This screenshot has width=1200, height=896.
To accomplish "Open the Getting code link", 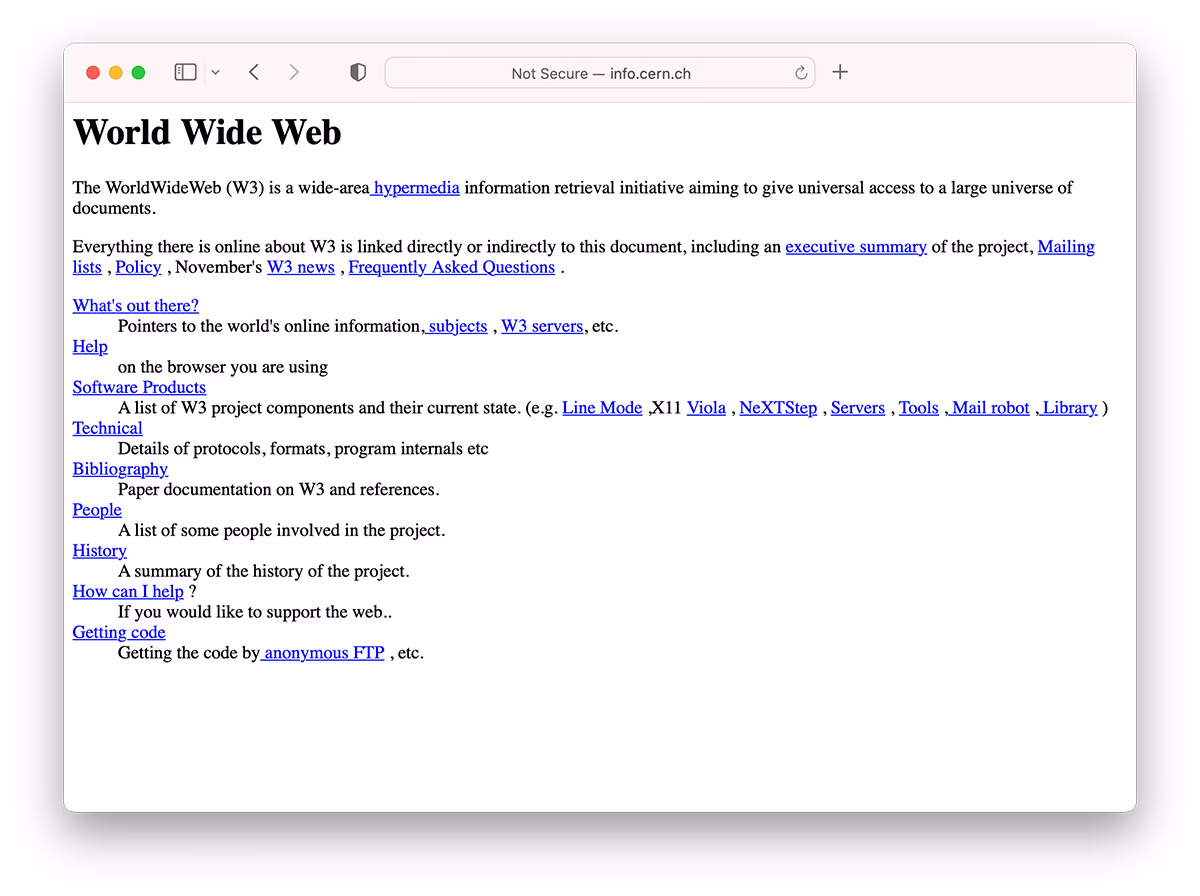I will tap(119, 633).
